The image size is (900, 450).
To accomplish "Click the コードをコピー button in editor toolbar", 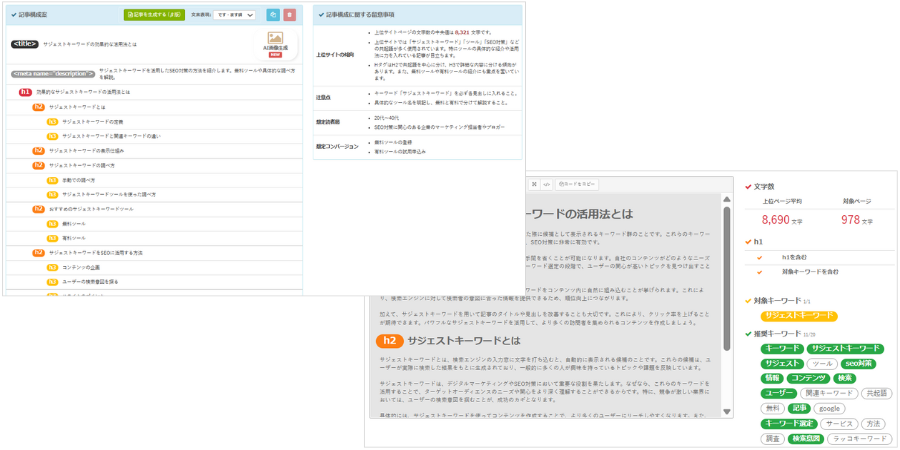I will (x=577, y=184).
